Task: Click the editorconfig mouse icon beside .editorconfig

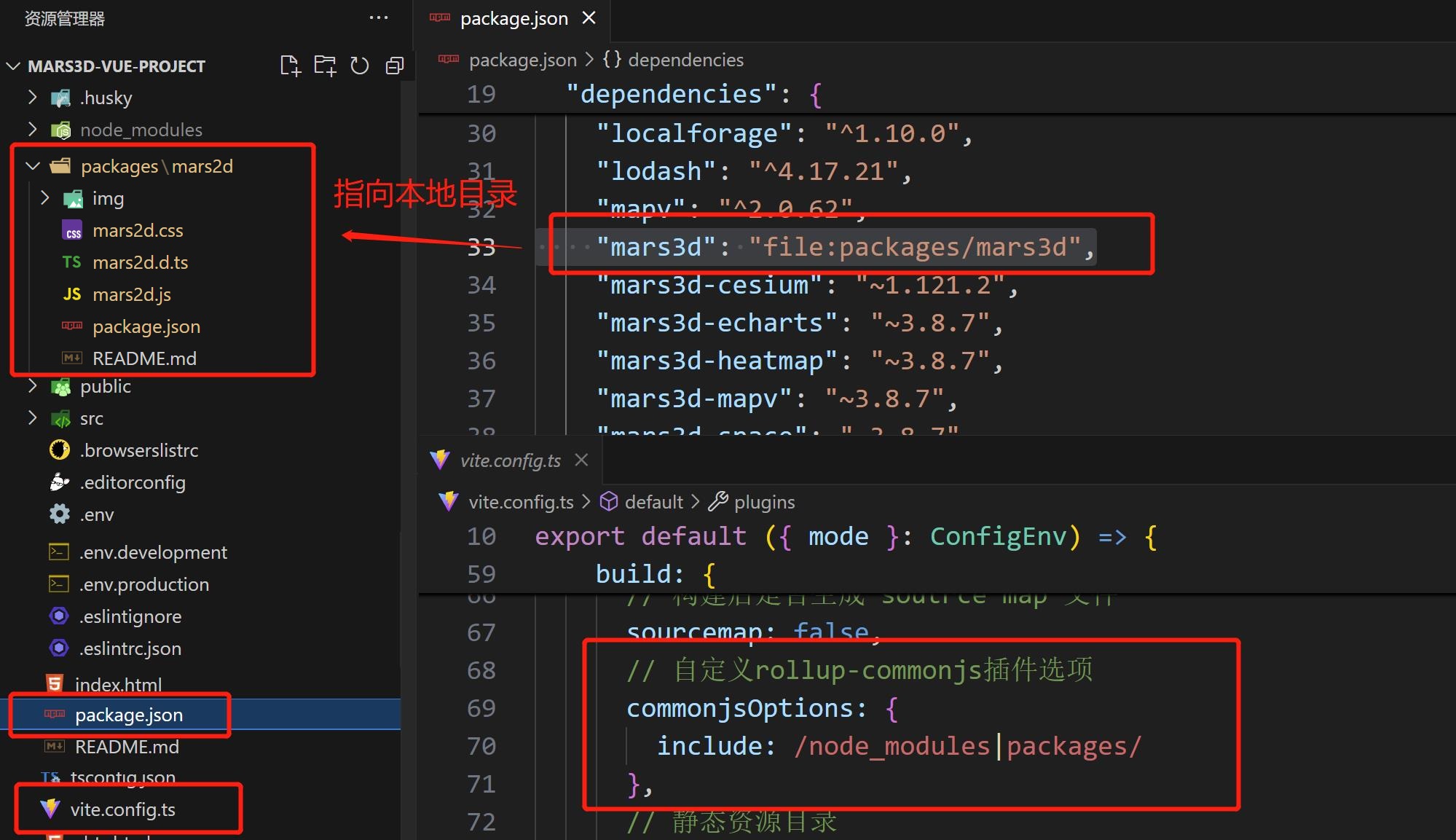Action: pos(59,482)
